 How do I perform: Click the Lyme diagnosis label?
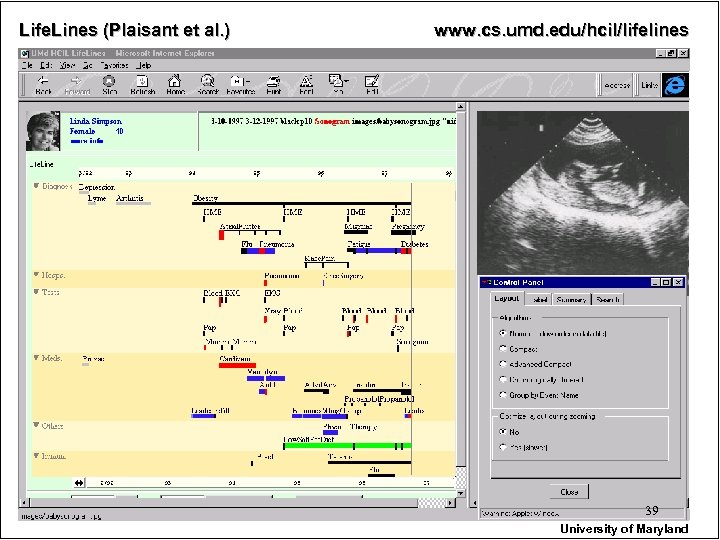(x=96, y=198)
